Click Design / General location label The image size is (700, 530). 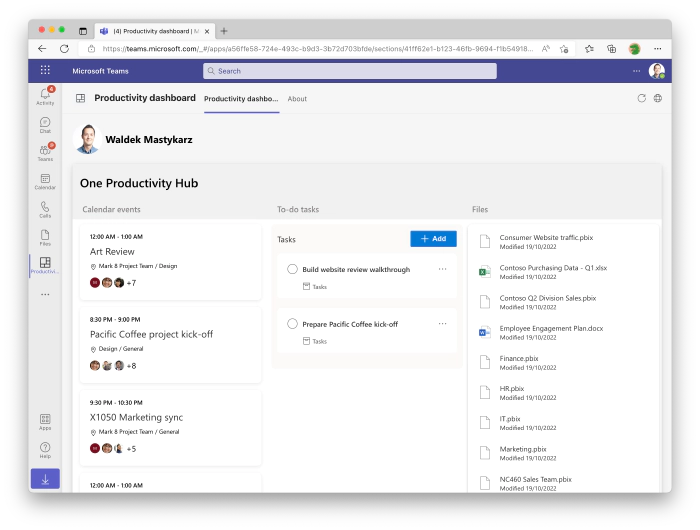pyautogui.click(x=121, y=349)
